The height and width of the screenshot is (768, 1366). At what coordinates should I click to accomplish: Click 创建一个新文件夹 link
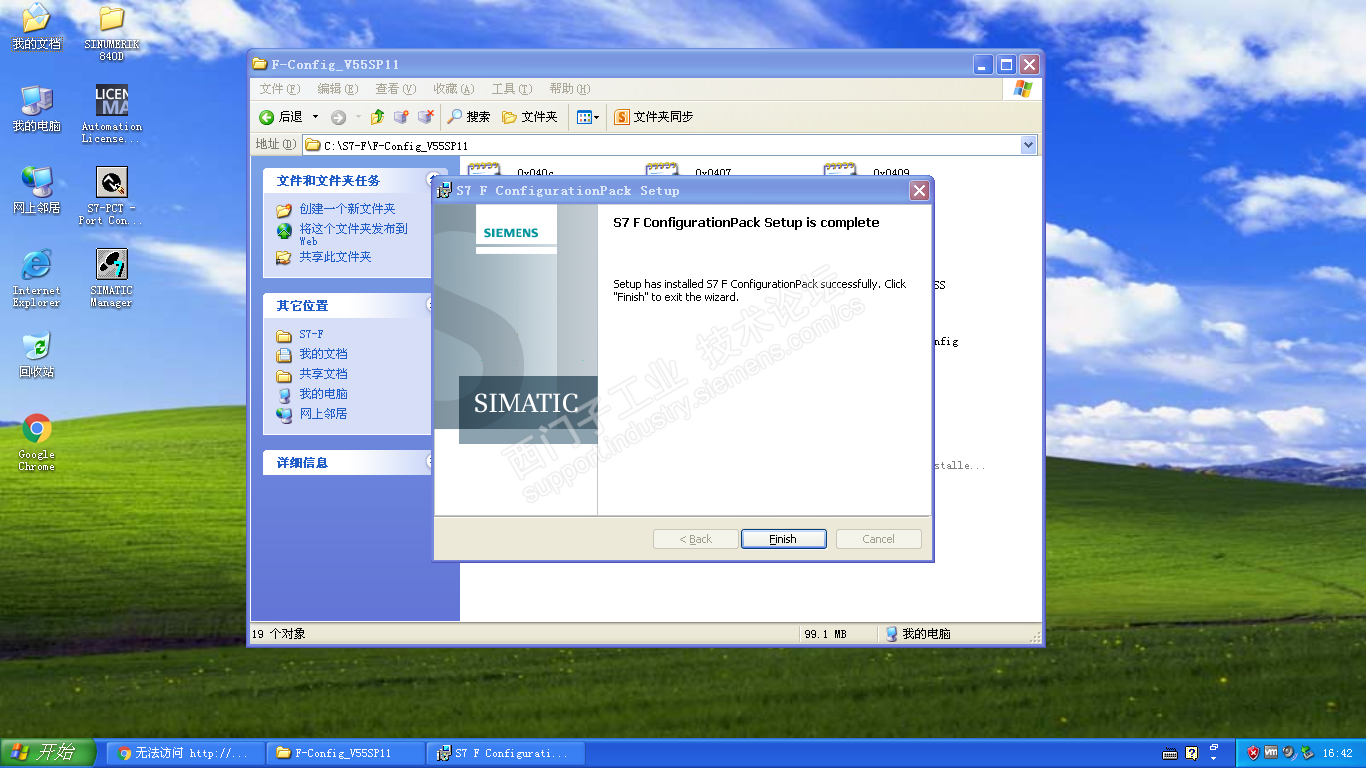347,209
